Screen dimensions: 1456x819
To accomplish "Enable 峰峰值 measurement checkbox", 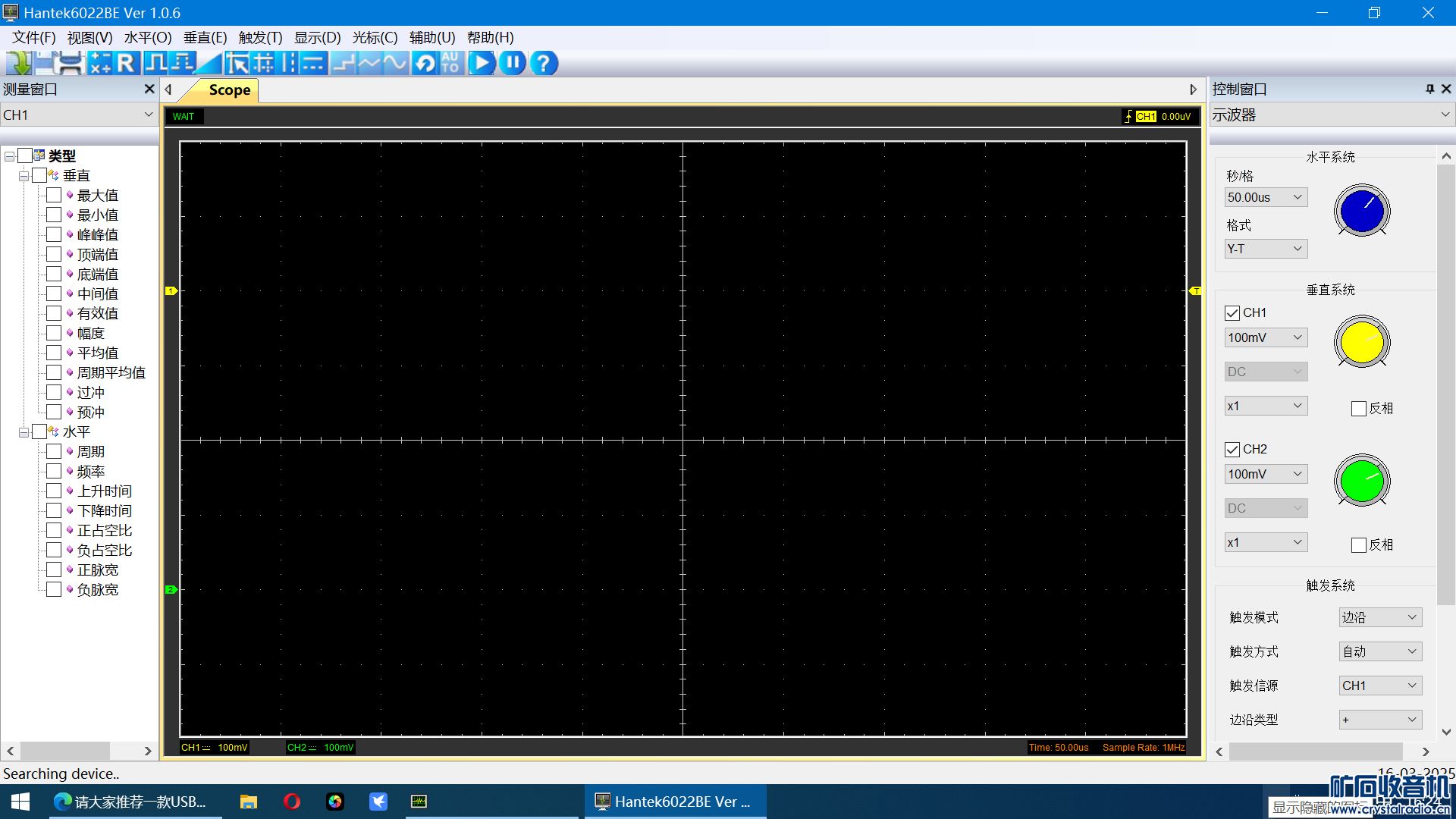I will [54, 235].
